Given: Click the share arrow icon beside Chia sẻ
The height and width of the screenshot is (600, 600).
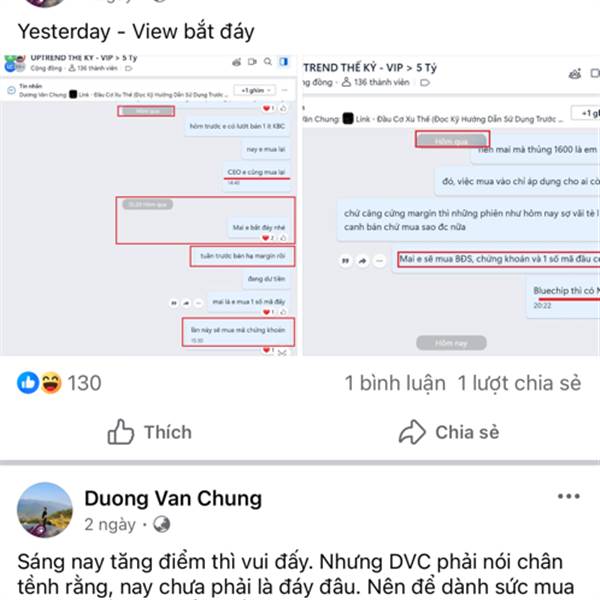Looking at the screenshot, I should coord(412,432).
